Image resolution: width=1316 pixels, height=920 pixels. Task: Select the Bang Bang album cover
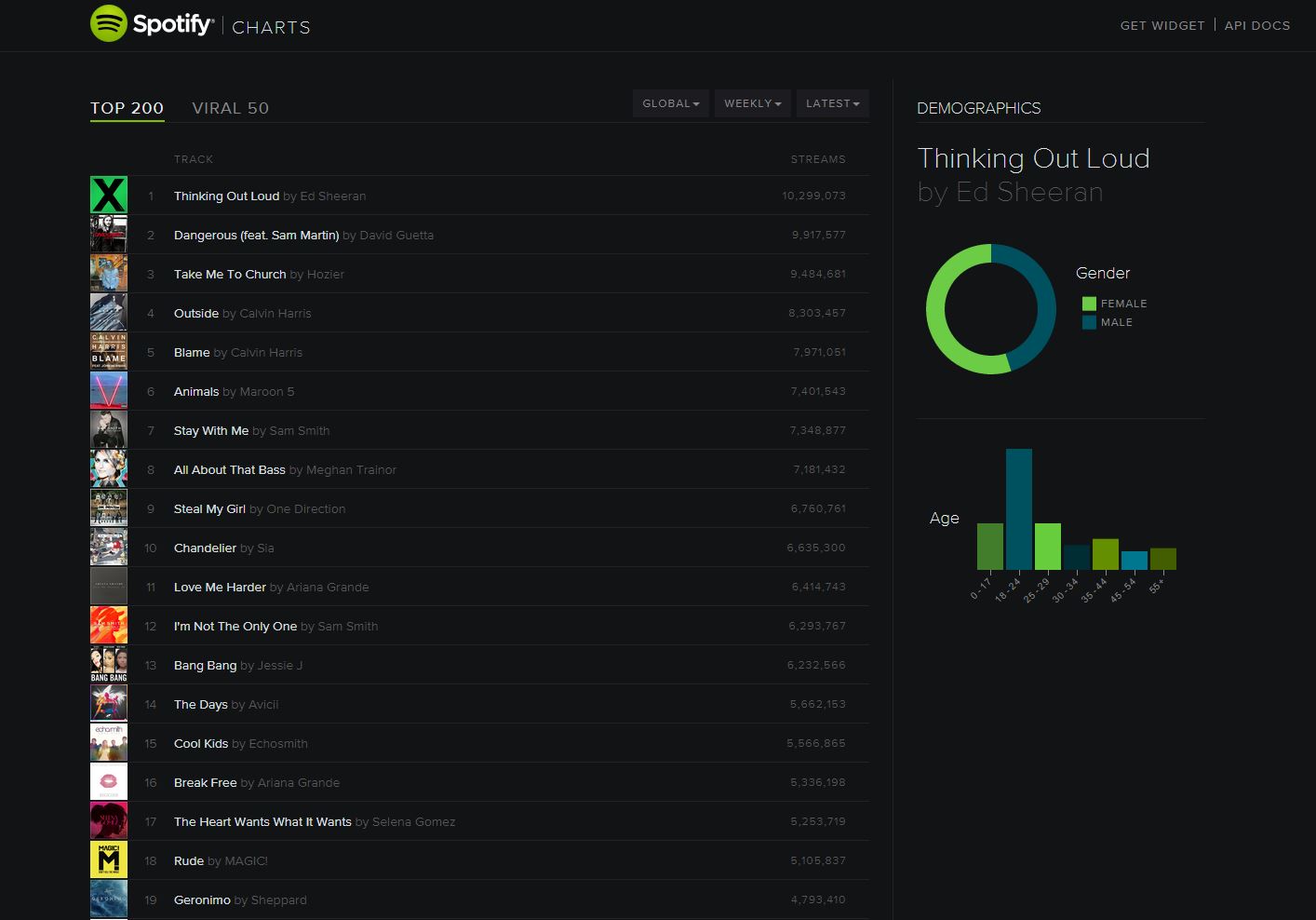point(109,665)
